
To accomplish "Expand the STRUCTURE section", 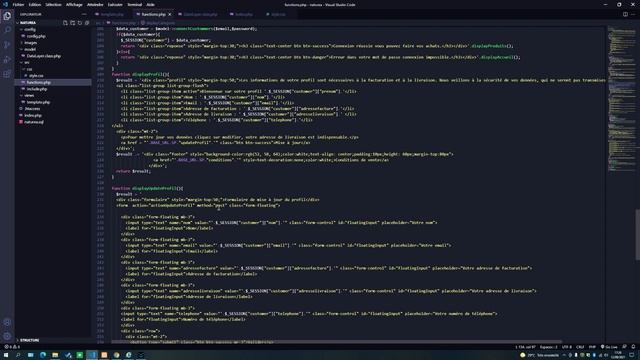I will tap(29, 340).
